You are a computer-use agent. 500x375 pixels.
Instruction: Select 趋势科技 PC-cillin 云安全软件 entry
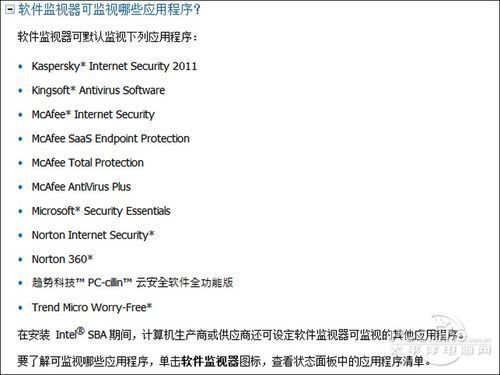pos(132,283)
